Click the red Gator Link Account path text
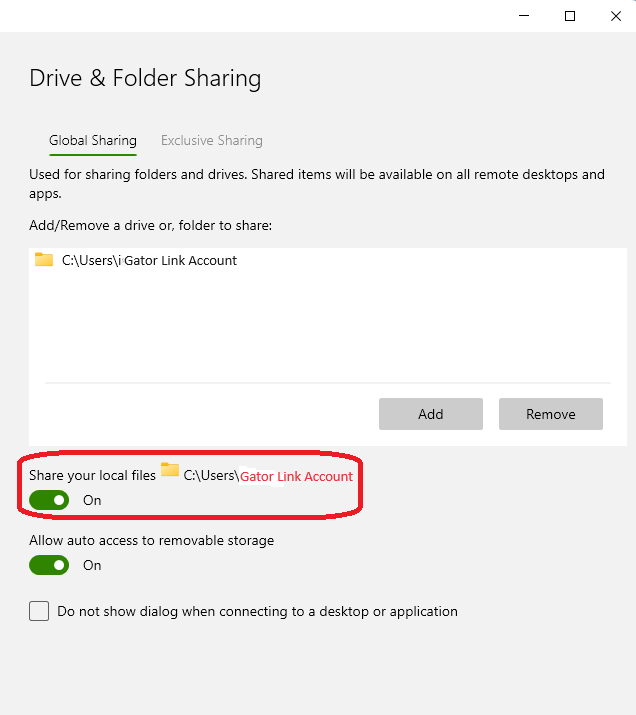The image size is (636, 715). [x=296, y=477]
